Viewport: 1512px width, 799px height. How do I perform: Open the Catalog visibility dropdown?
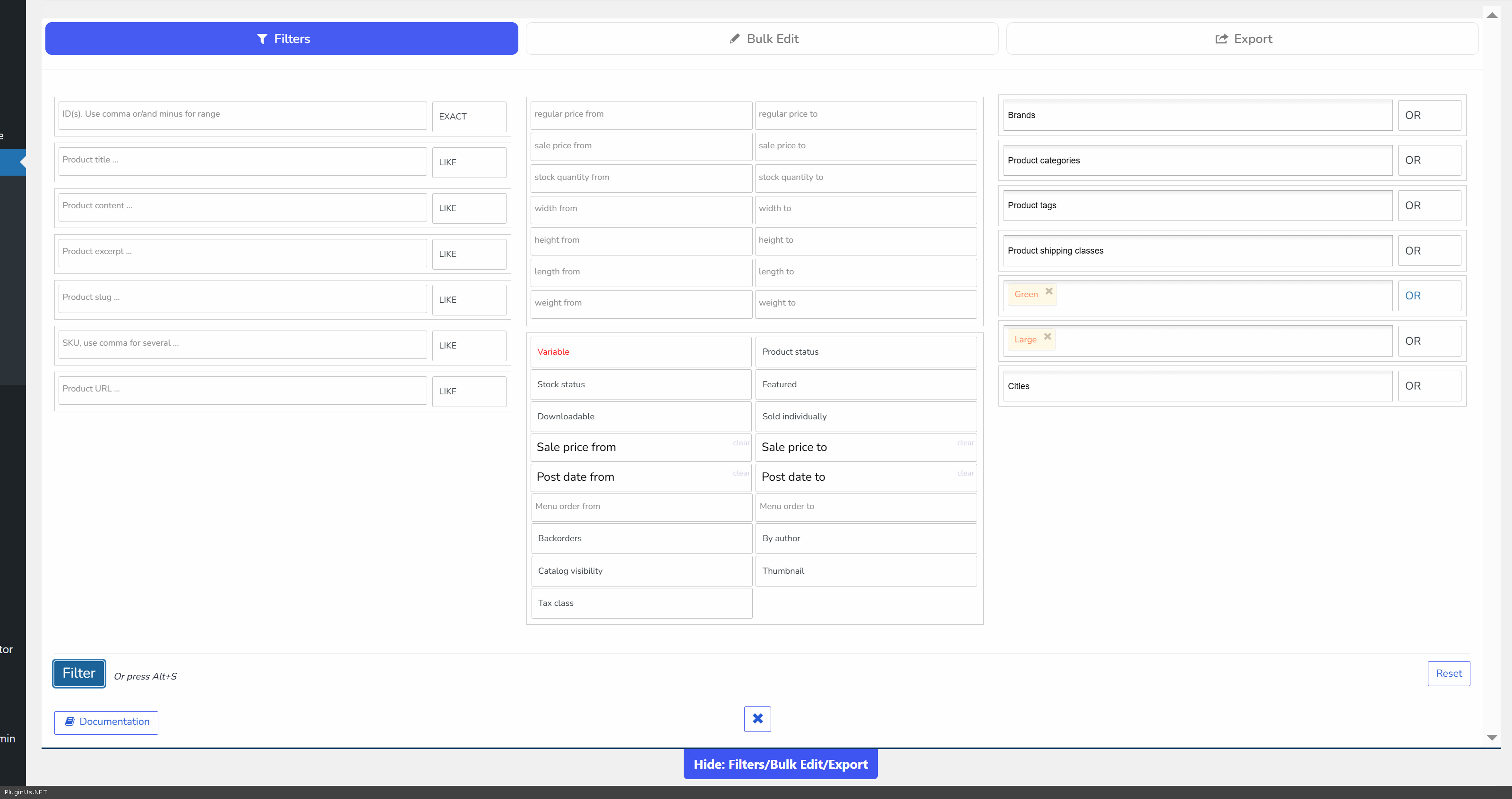pyautogui.click(x=641, y=571)
